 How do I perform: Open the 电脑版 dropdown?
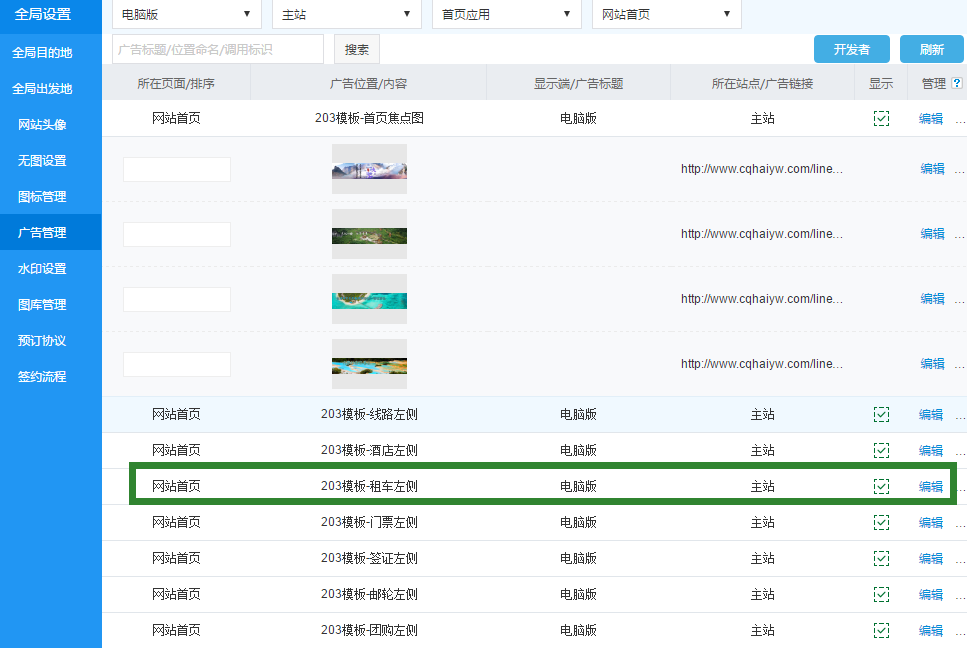185,14
